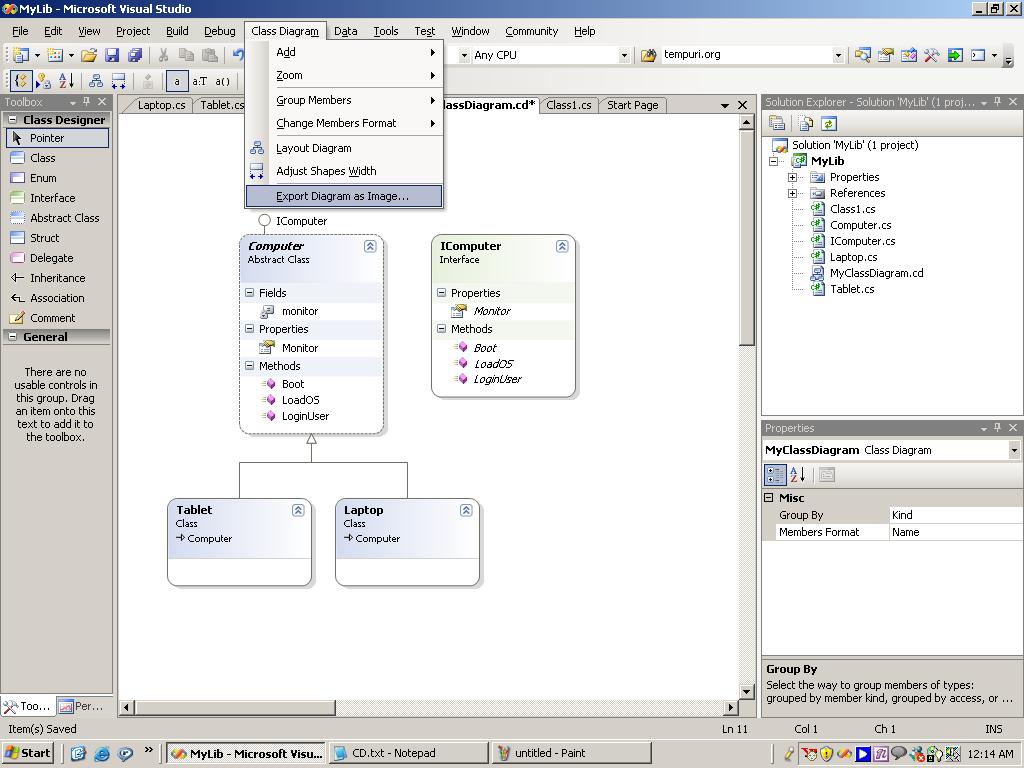This screenshot has height=768, width=1024.
Task: Open the CD.txt - Notepad taskbar button
Action: [x=409, y=753]
